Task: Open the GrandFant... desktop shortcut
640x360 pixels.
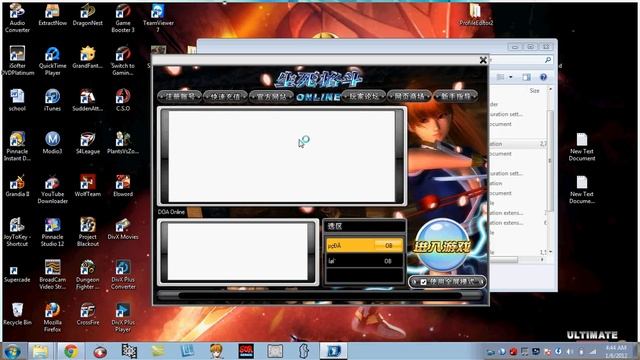Action: pyautogui.click(x=87, y=58)
